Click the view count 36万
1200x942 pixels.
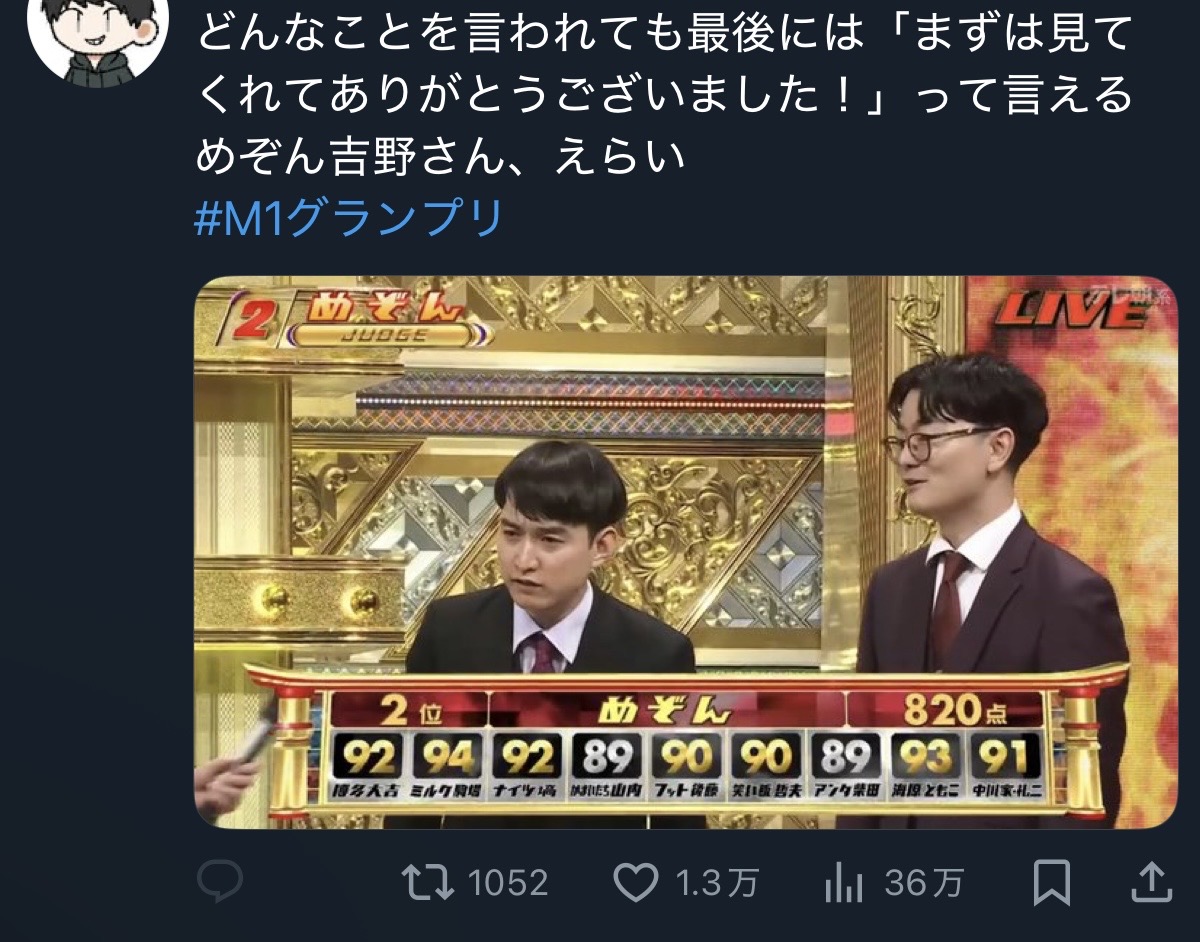(924, 883)
